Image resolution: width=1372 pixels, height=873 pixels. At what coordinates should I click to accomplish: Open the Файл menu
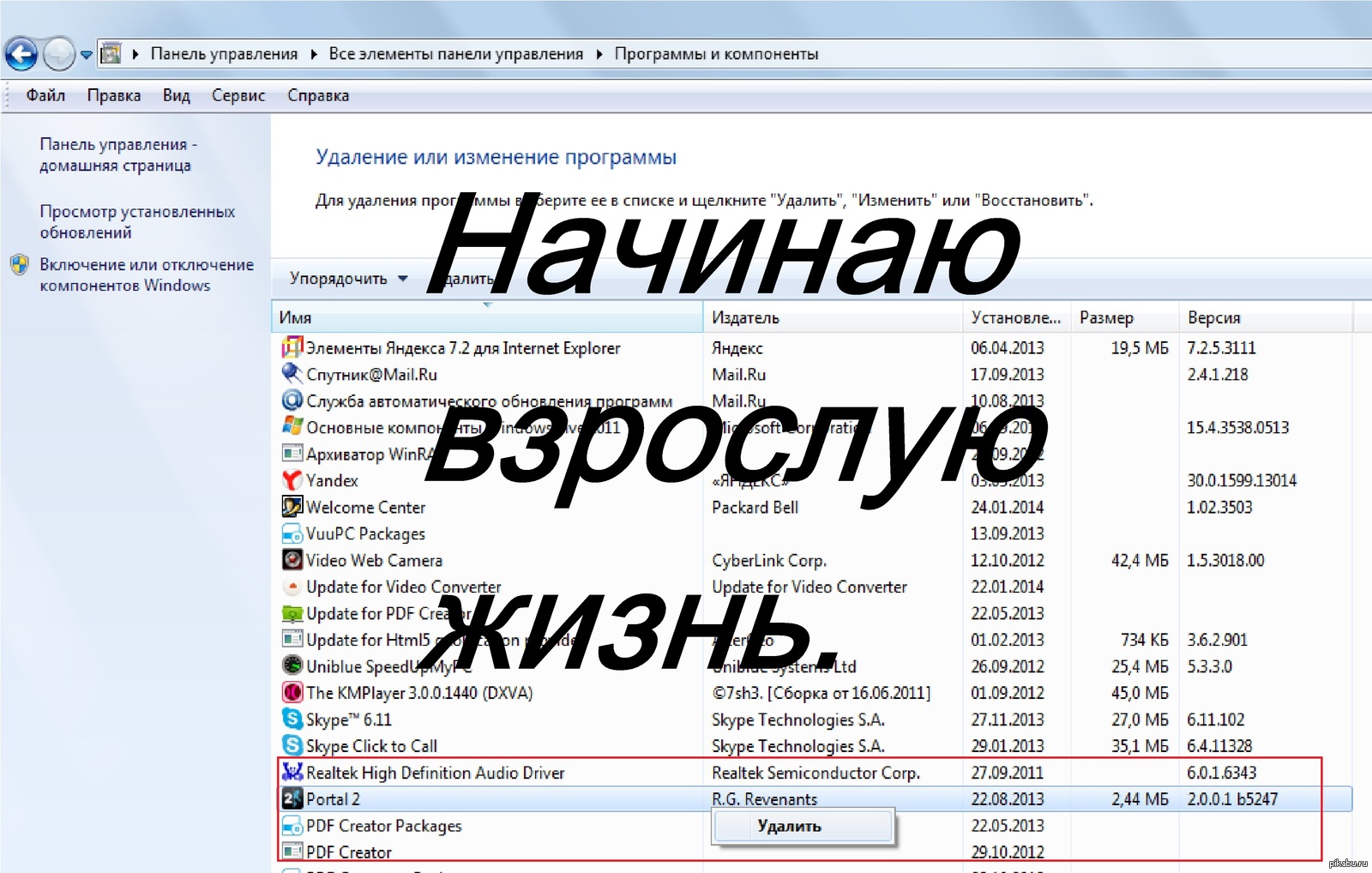(x=45, y=95)
